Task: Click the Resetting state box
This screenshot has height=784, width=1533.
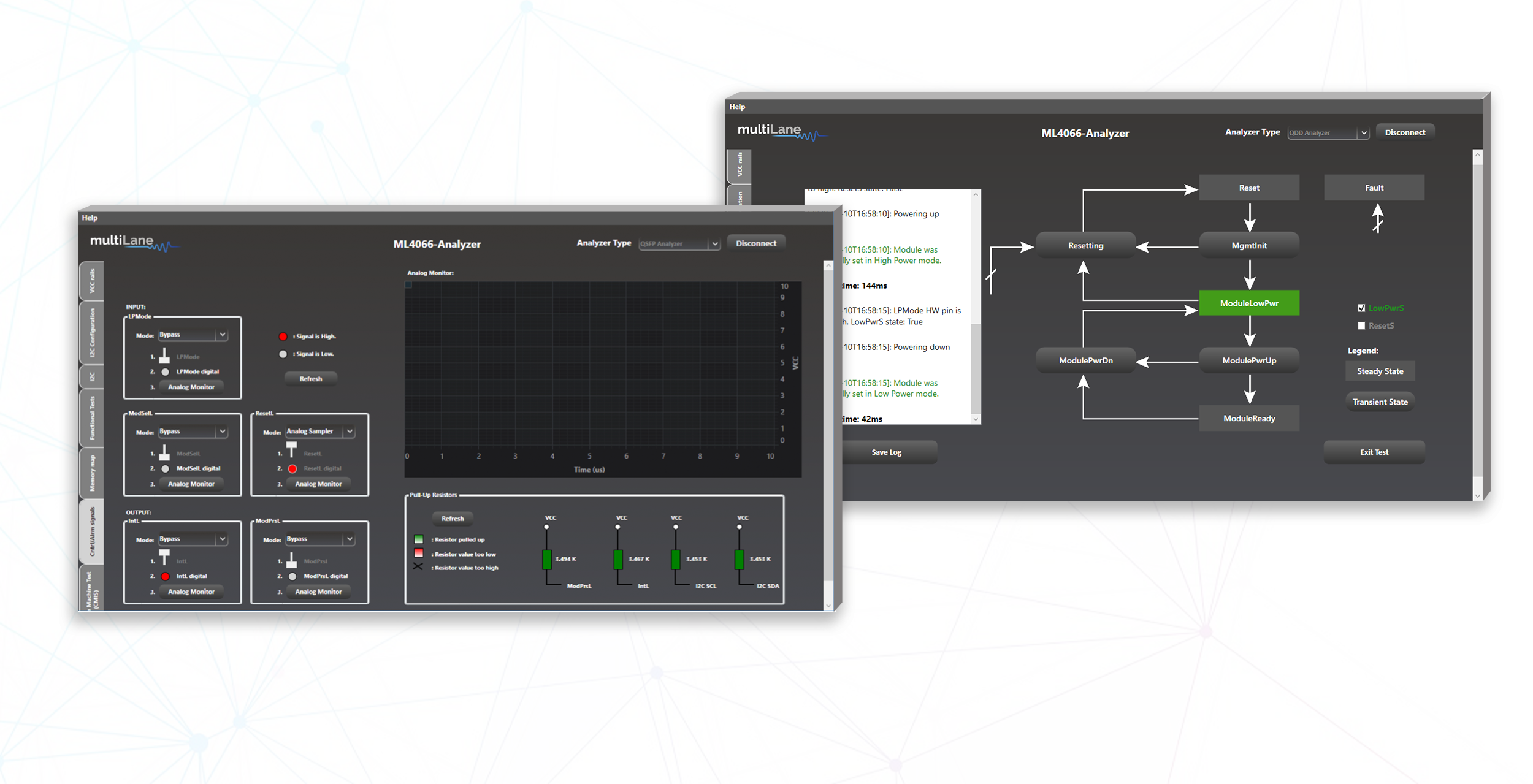Action: (1086, 246)
